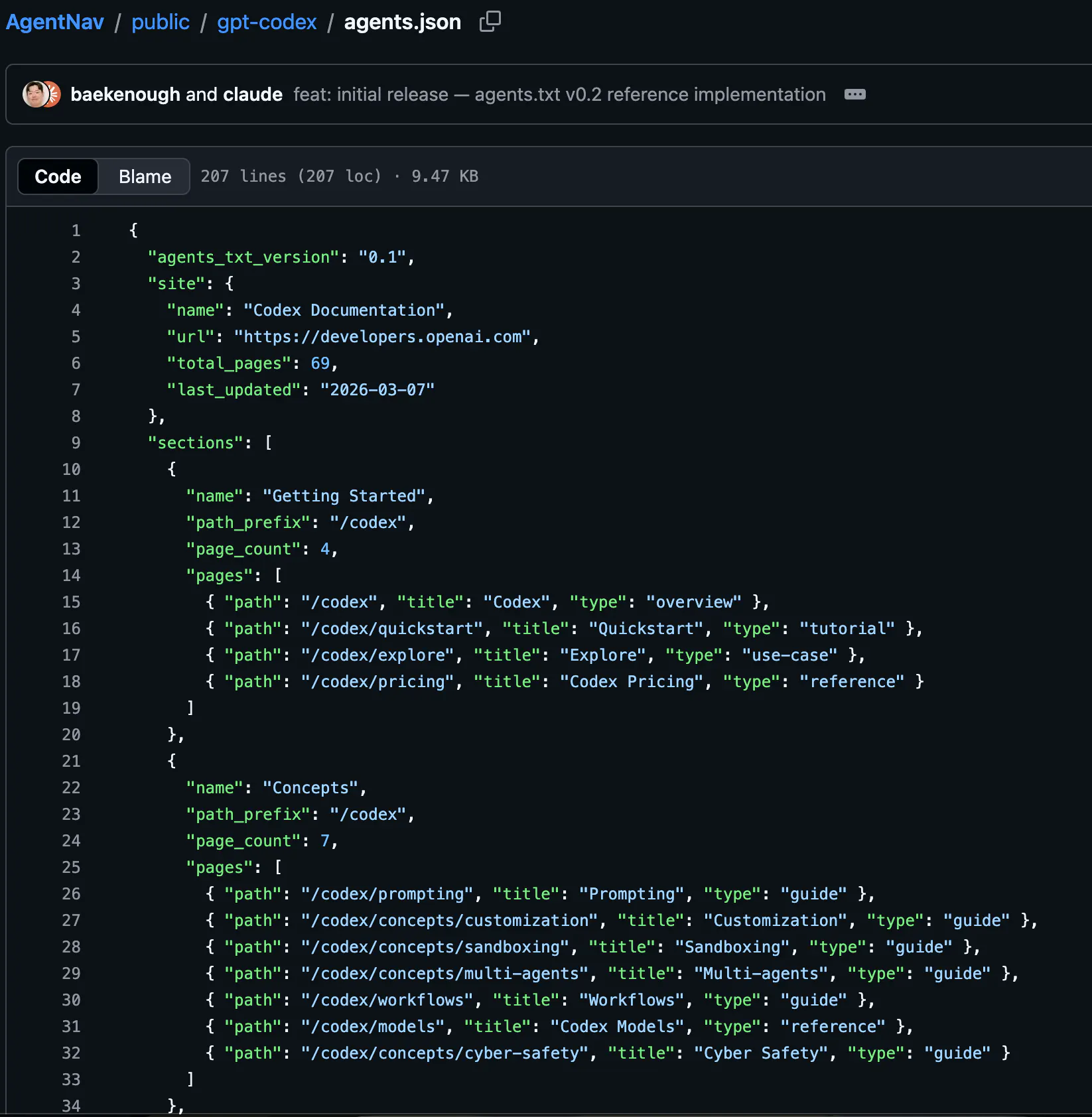Switch to the Blame view

tap(145, 176)
